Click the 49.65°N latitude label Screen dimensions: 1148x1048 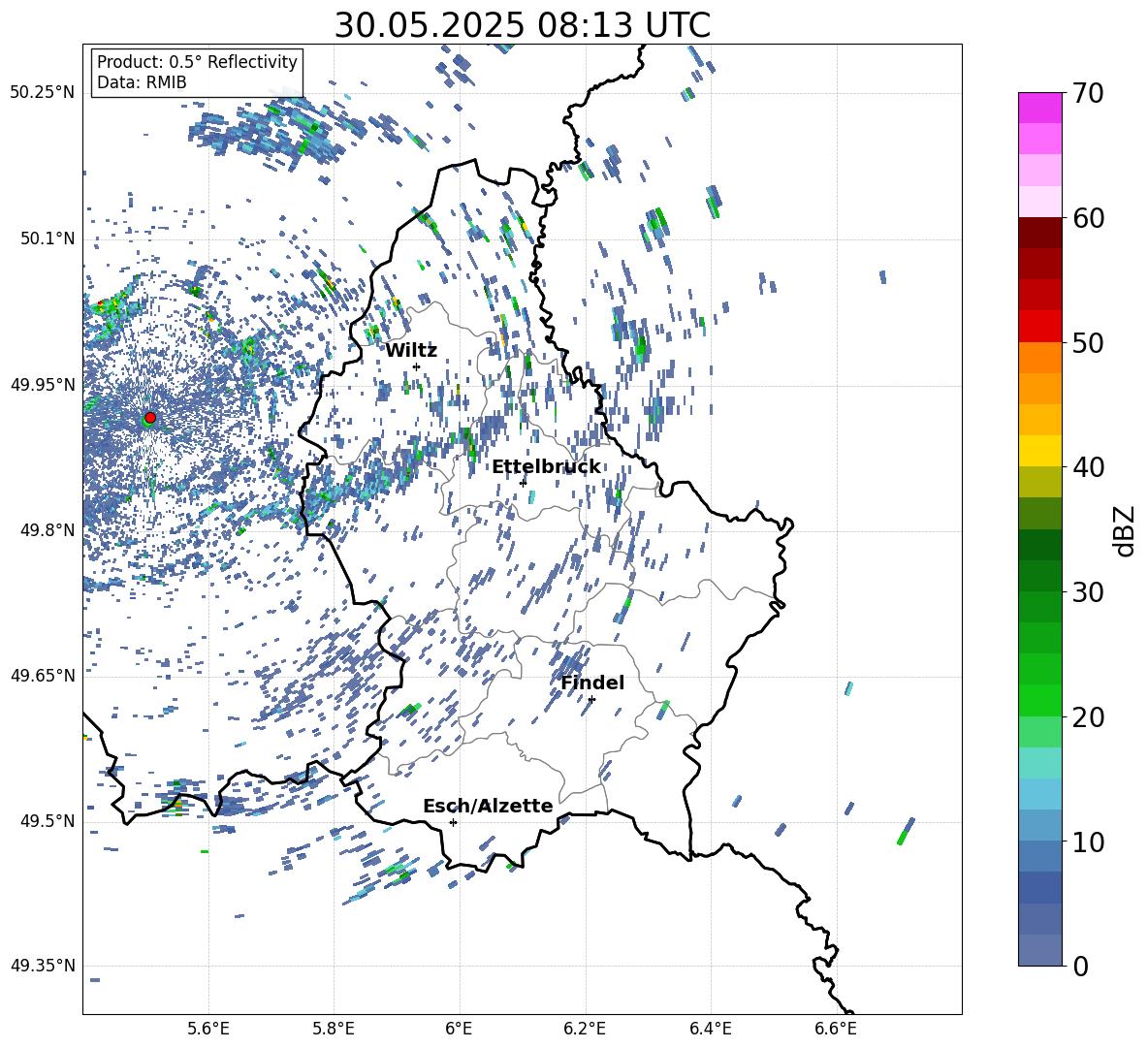pyautogui.click(x=43, y=675)
